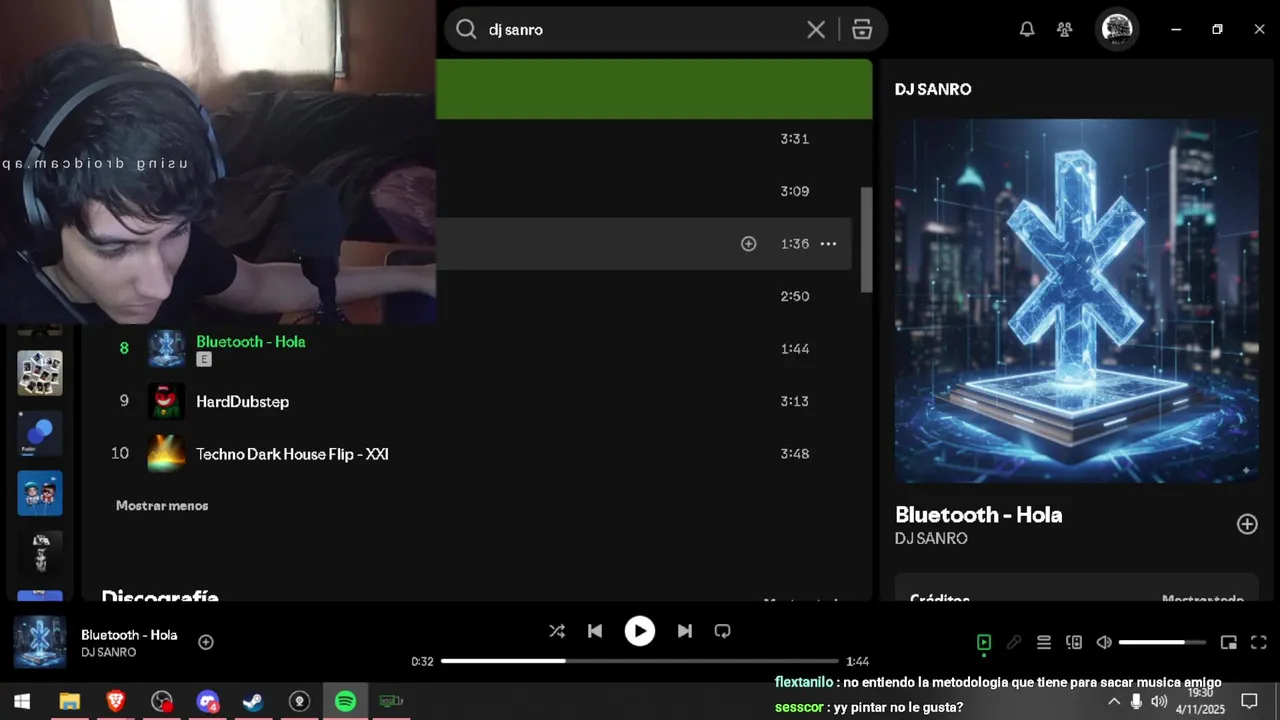The image size is (1280, 720).
Task: Play track 8 Bluetooth - Hola
Action: 124,349
